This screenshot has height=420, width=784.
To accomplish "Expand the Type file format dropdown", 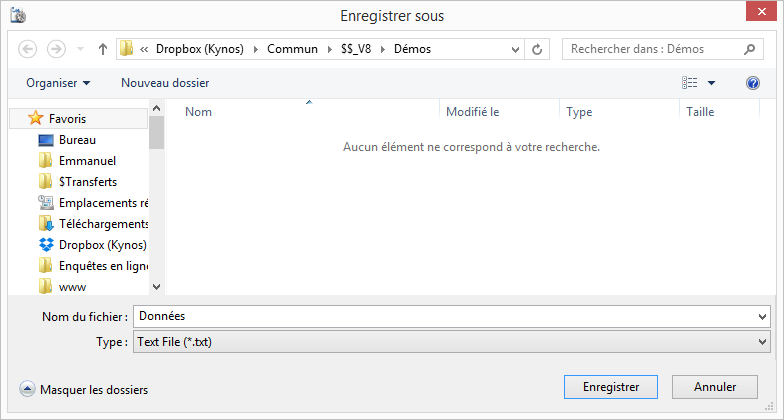I will [x=452, y=342].
